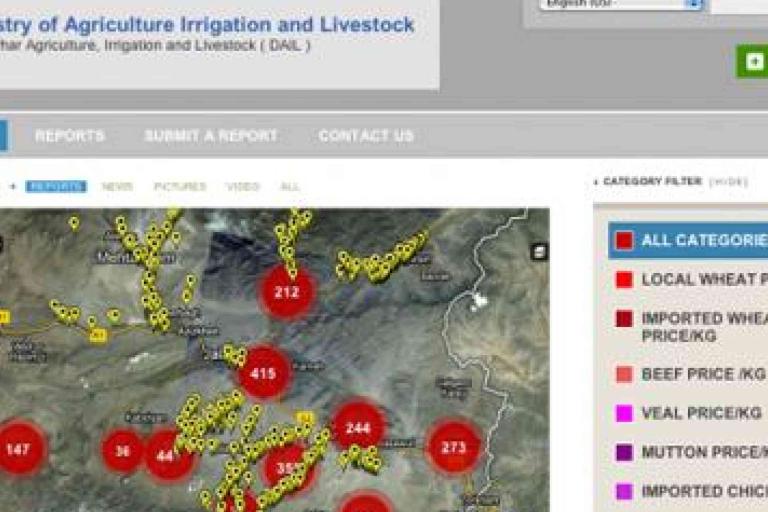Viewport: 768px width, 512px height.
Task: Click the All Categories red swatch
Action: [x=624, y=241]
